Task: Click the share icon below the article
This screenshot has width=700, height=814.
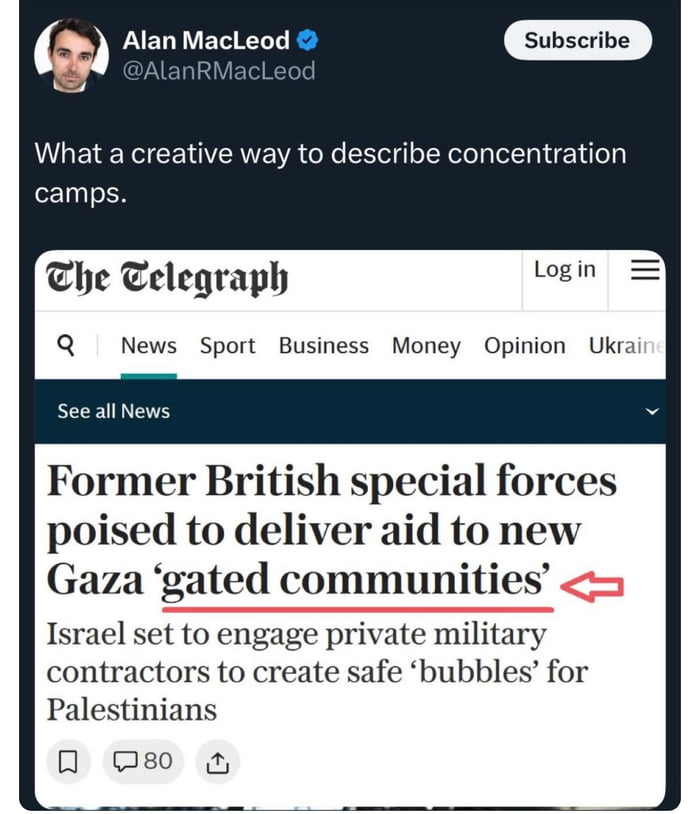Action: coord(216,761)
